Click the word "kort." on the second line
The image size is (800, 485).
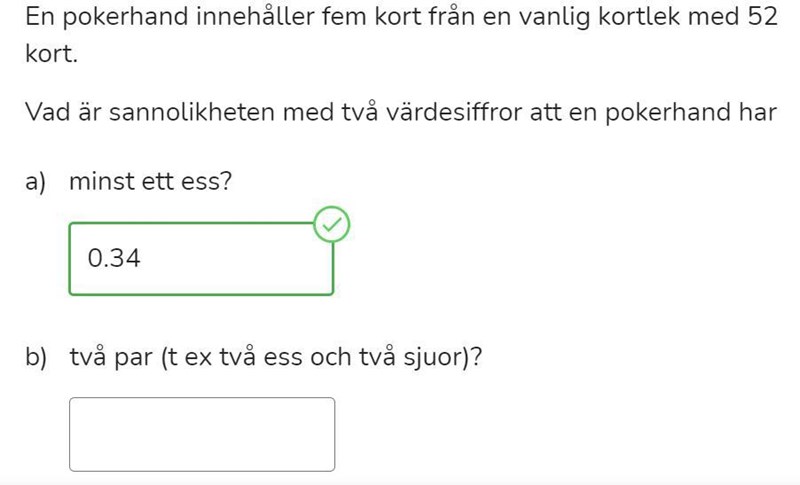click(x=51, y=54)
